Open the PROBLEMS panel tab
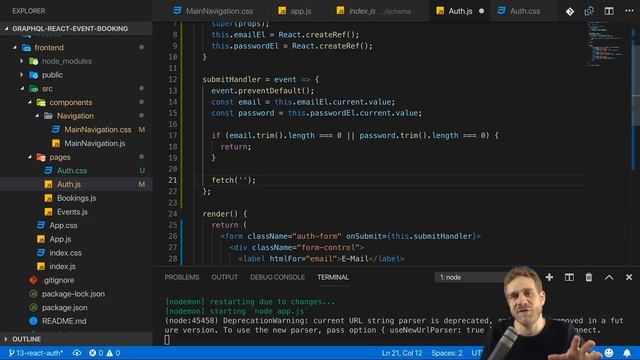The height and width of the screenshot is (360, 640). (x=182, y=277)
